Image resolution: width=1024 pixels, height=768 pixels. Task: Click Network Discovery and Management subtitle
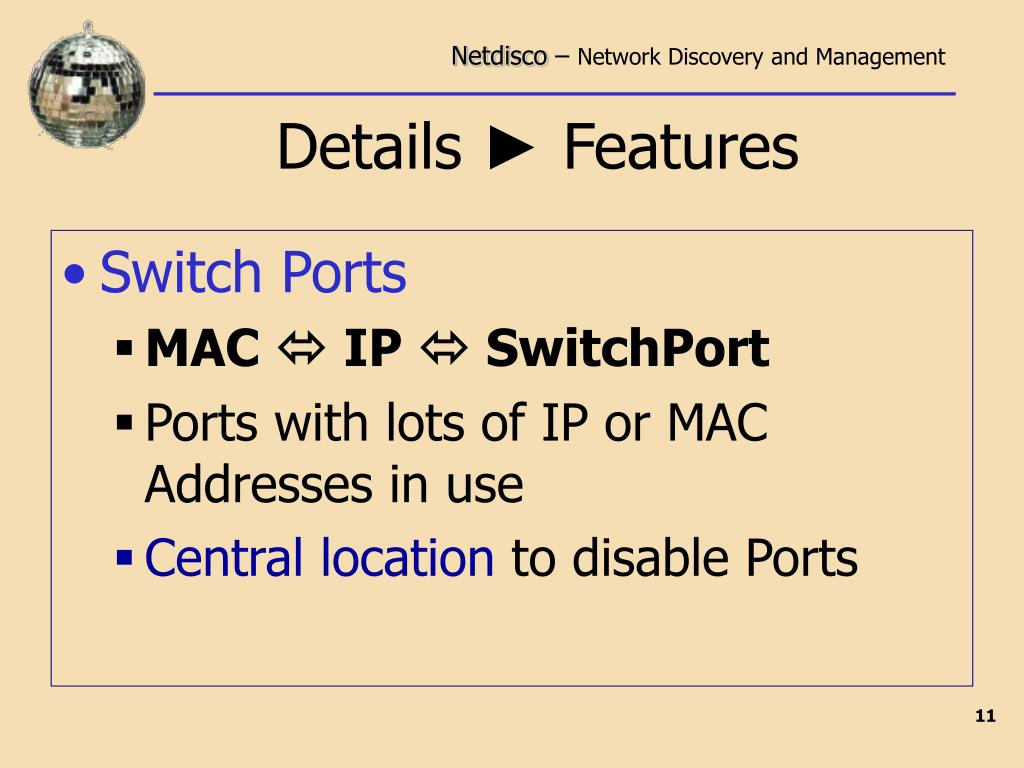(x=761, y=57)
